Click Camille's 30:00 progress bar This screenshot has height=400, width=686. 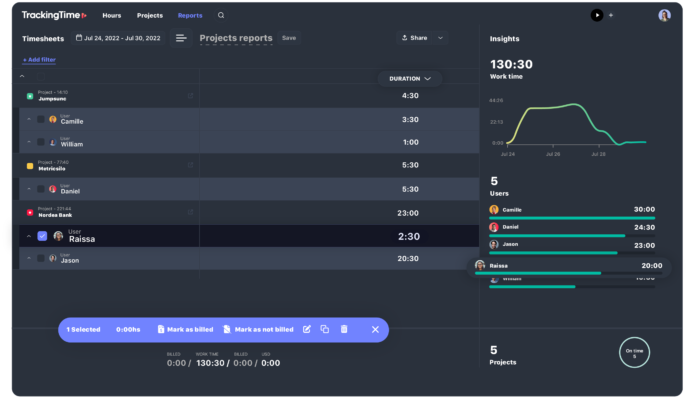tap(572, 218)
